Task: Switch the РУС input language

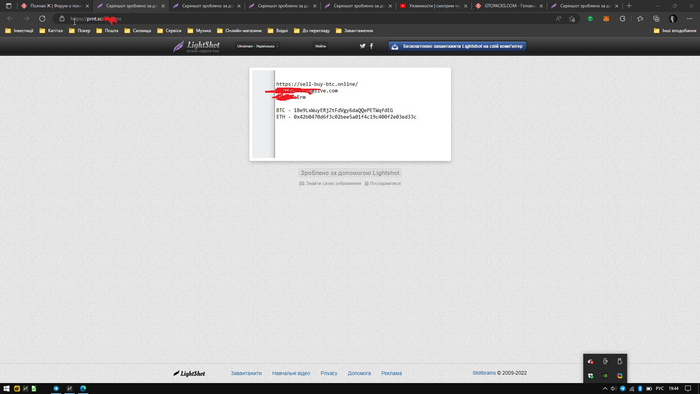Action: click(659, 389)
